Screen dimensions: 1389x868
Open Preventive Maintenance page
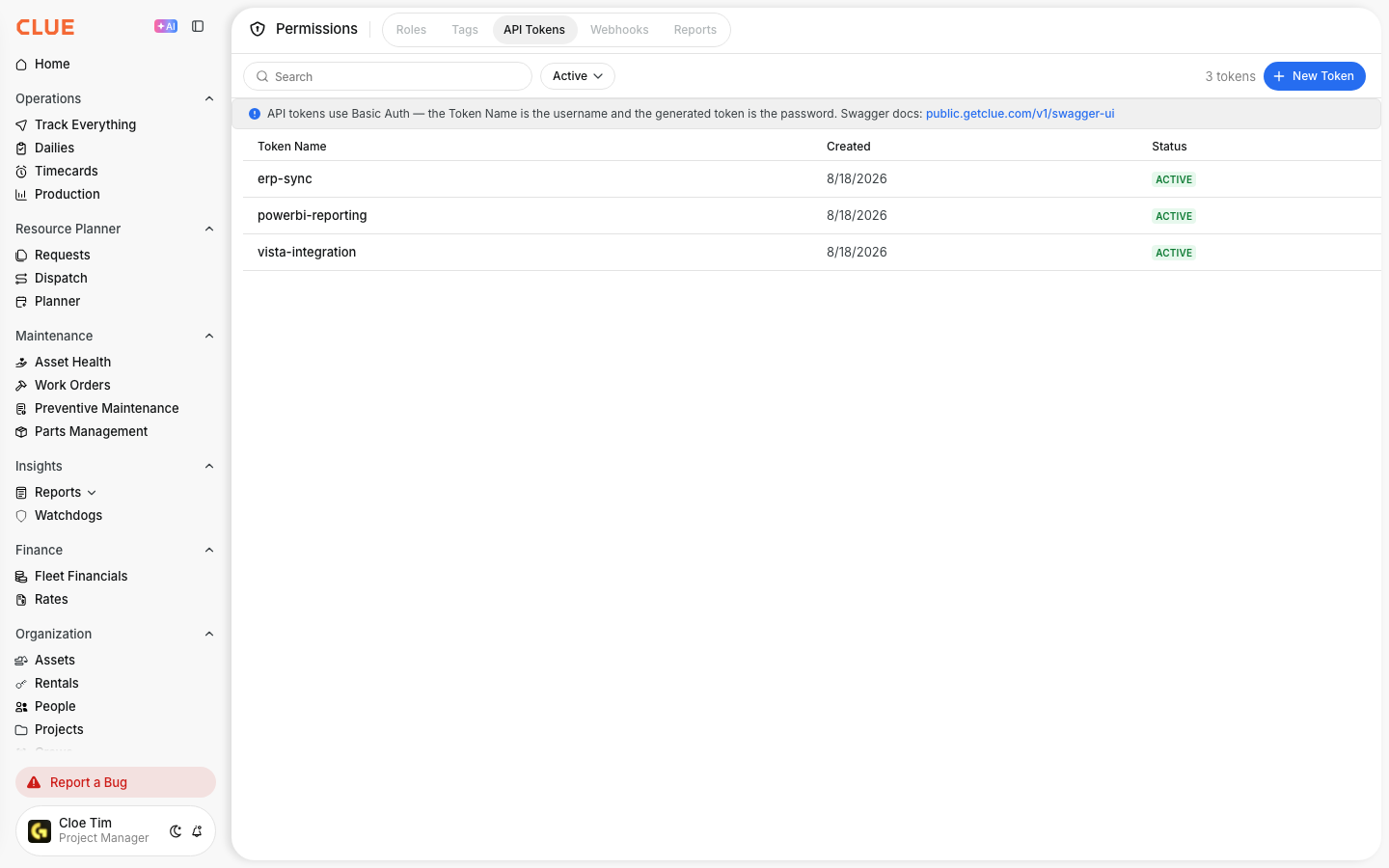(x=107, y=409)
